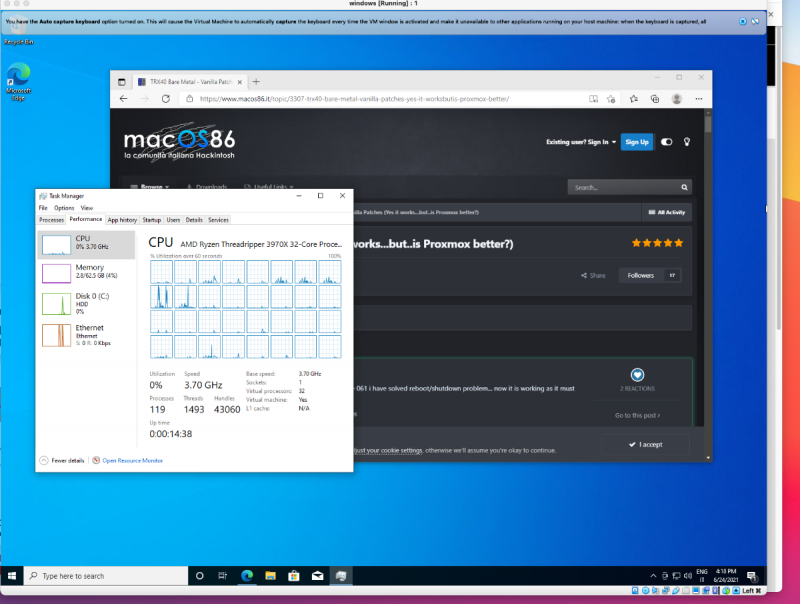This screenshot has height=604, width=800.
Task: Open Mail app from taskbar
Action: pyautogui.click(x=317, y=575)
